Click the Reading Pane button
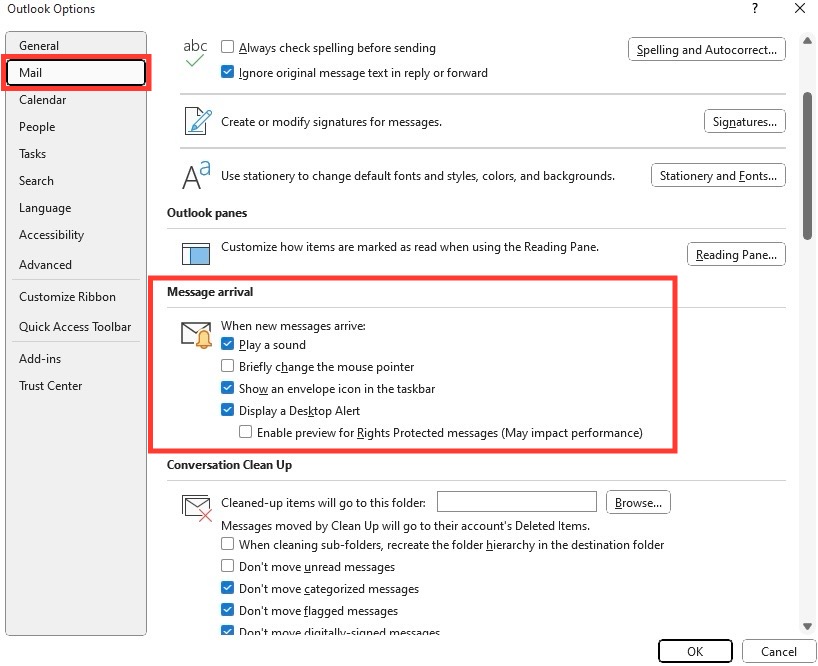The height and width of the screenshot is (666, 818). [736, 255]
